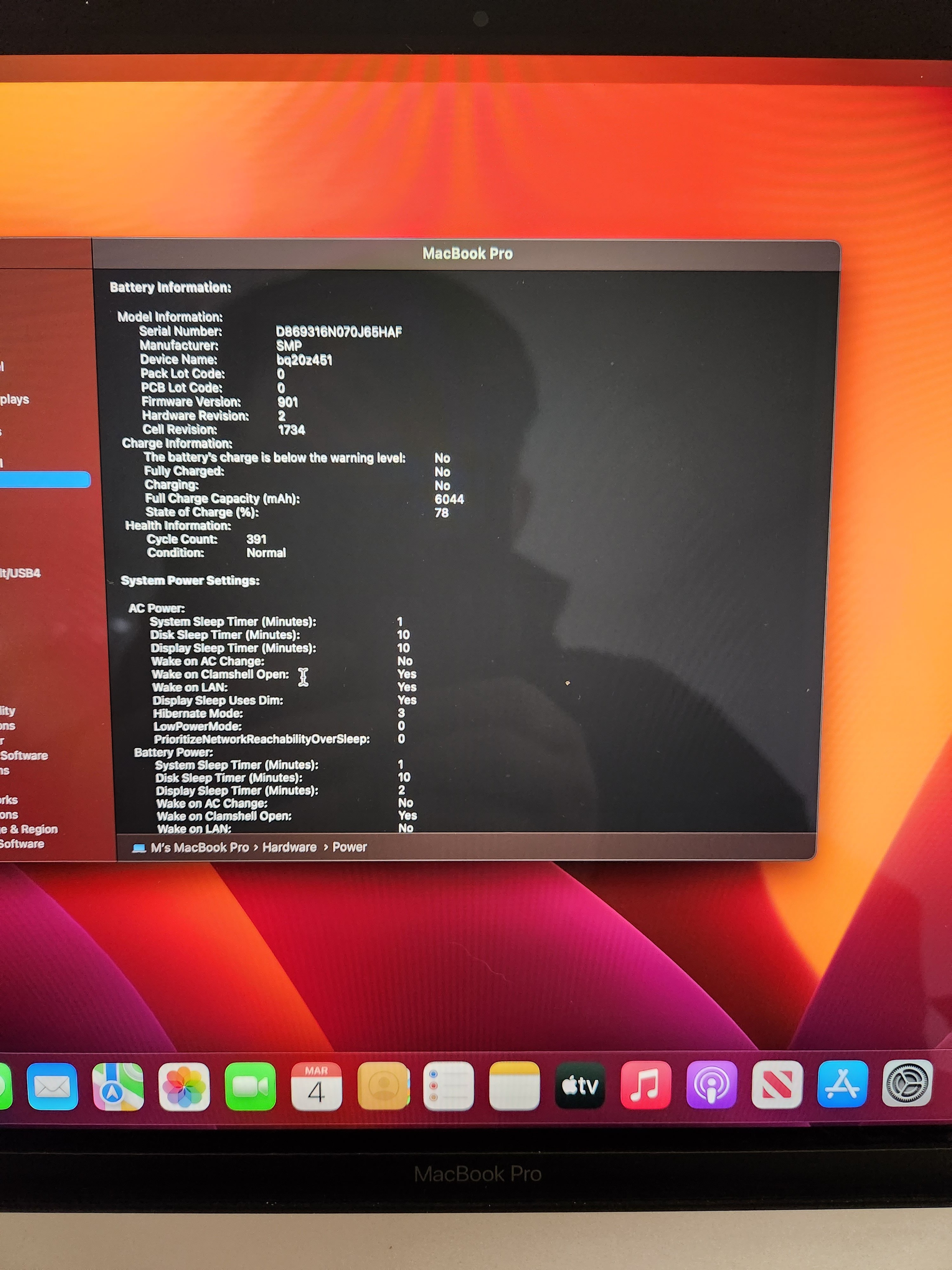Open the Photos app icon
The image size is (952, 1270).
[184, 1086]
